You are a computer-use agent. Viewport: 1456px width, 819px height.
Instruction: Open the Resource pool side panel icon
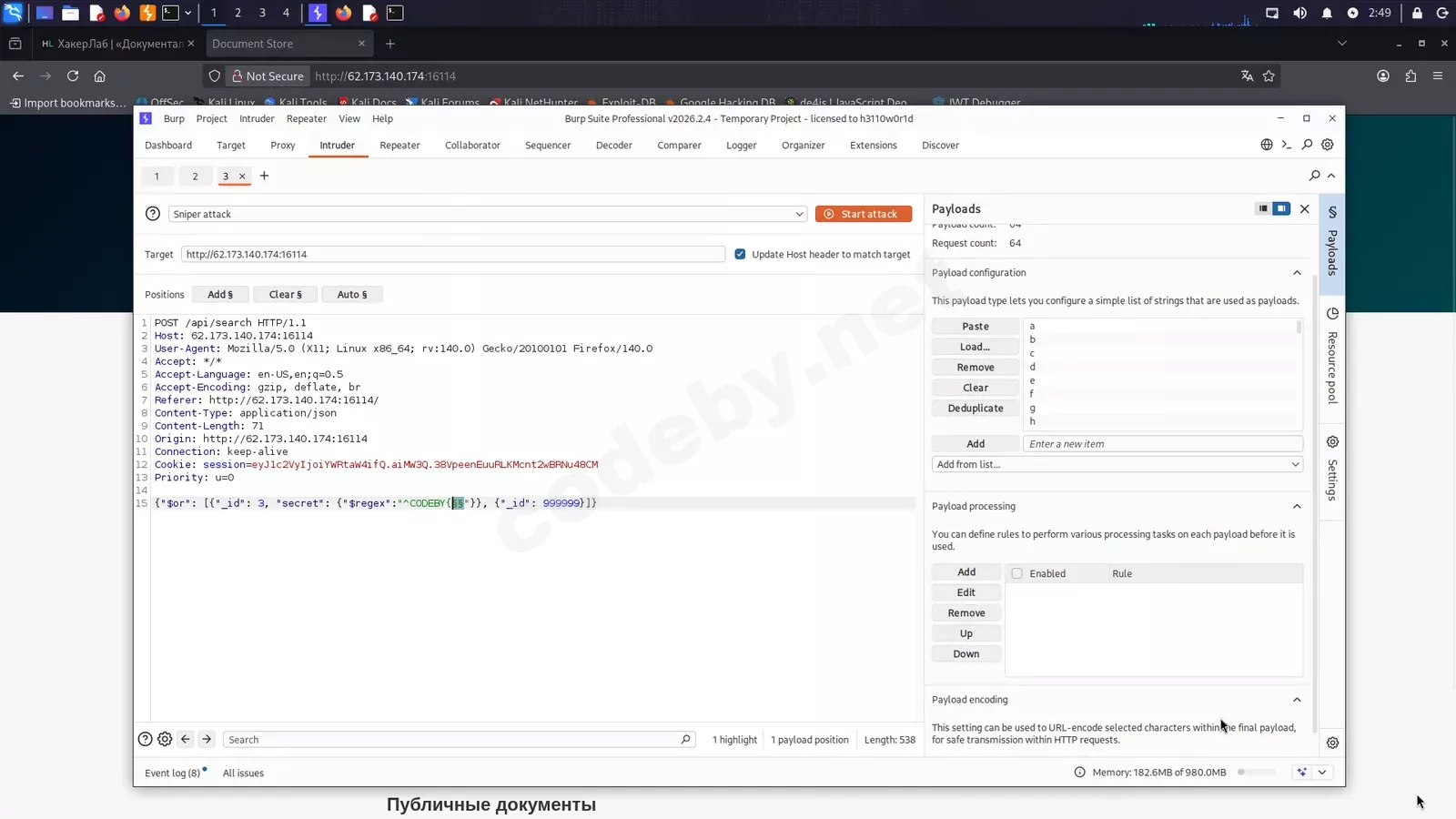[x=1332, y=314]
